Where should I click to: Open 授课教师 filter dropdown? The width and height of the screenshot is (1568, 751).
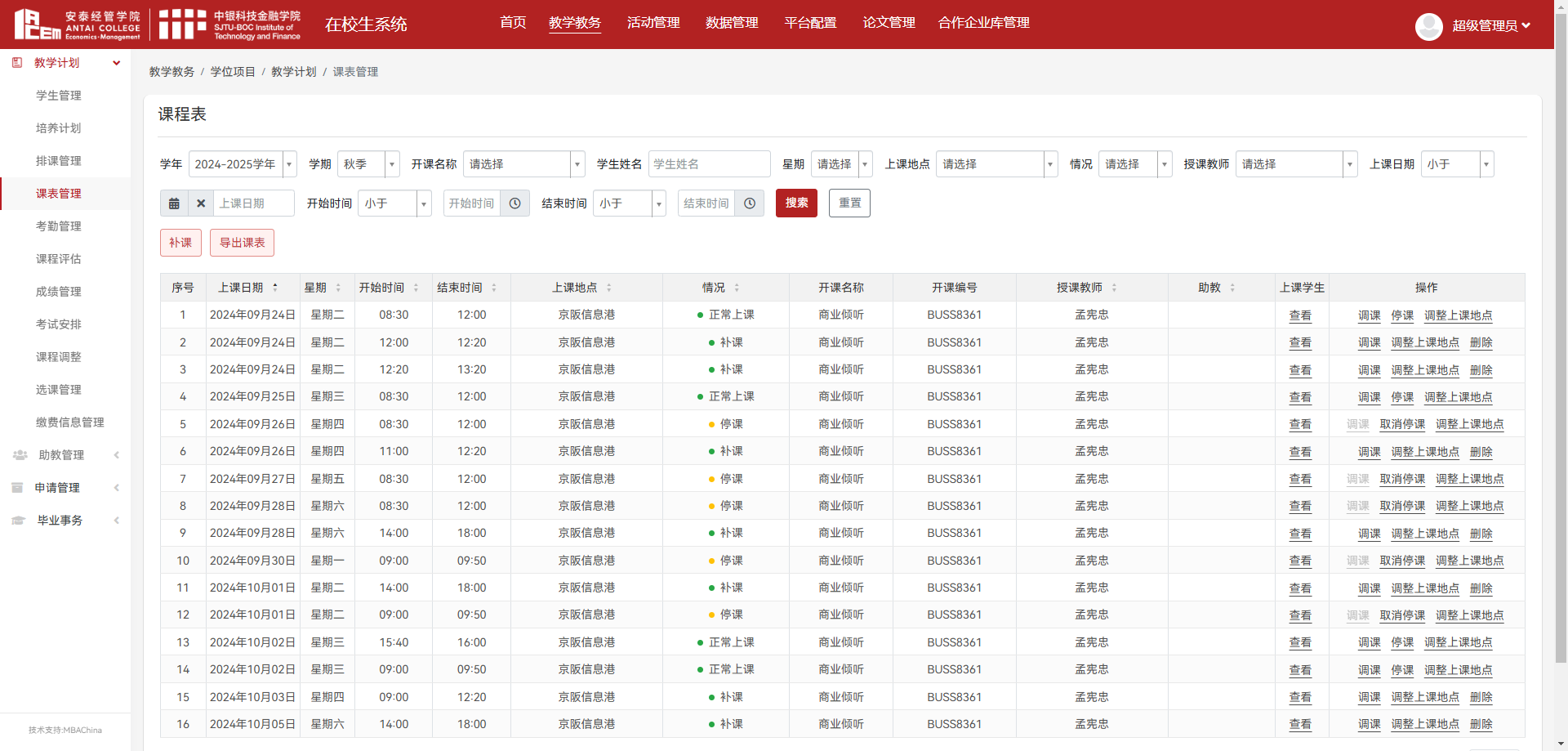coord(1297,164)
